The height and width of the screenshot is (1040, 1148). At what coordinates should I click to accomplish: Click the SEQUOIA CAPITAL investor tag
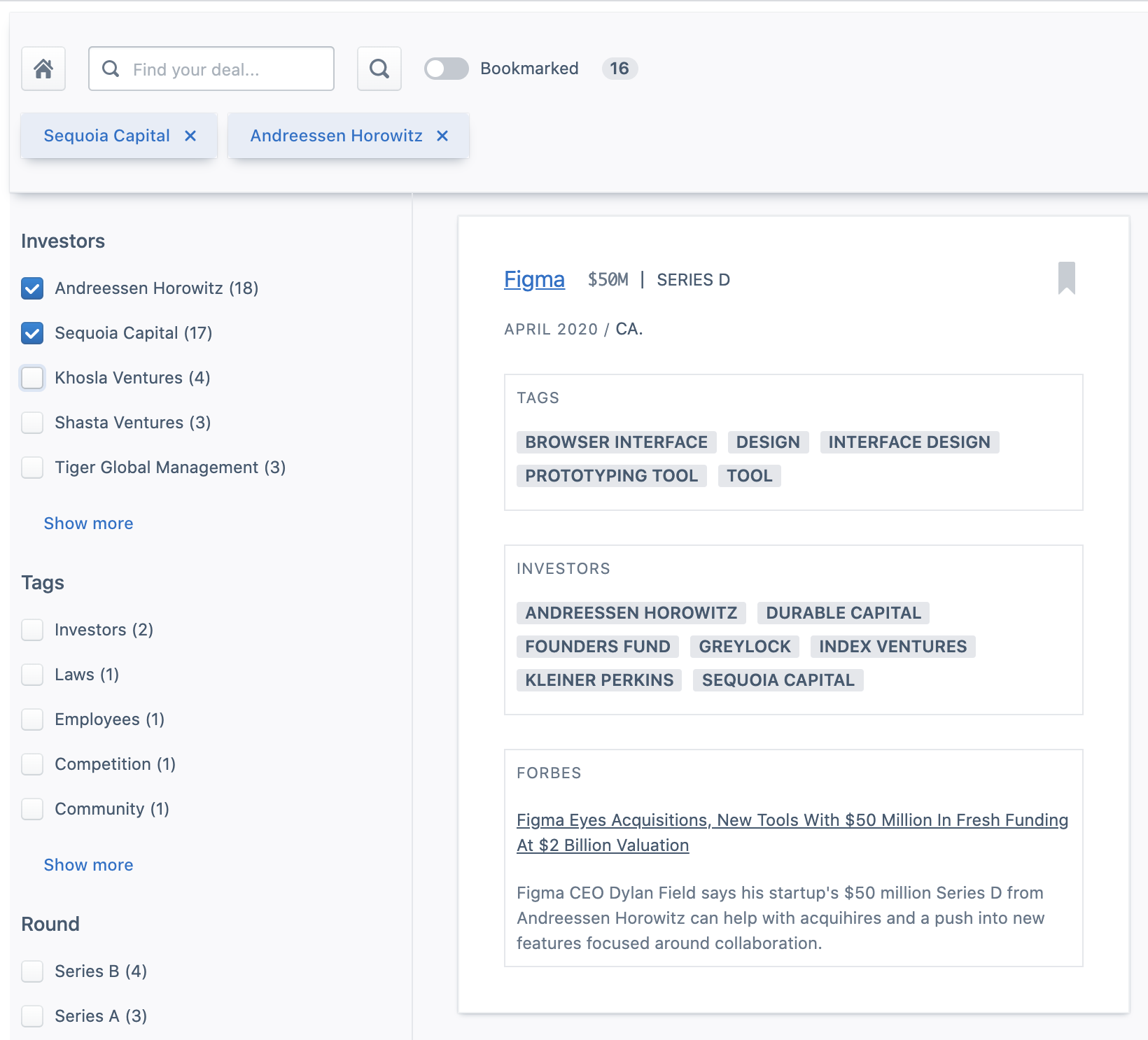(x=778, y=680)
